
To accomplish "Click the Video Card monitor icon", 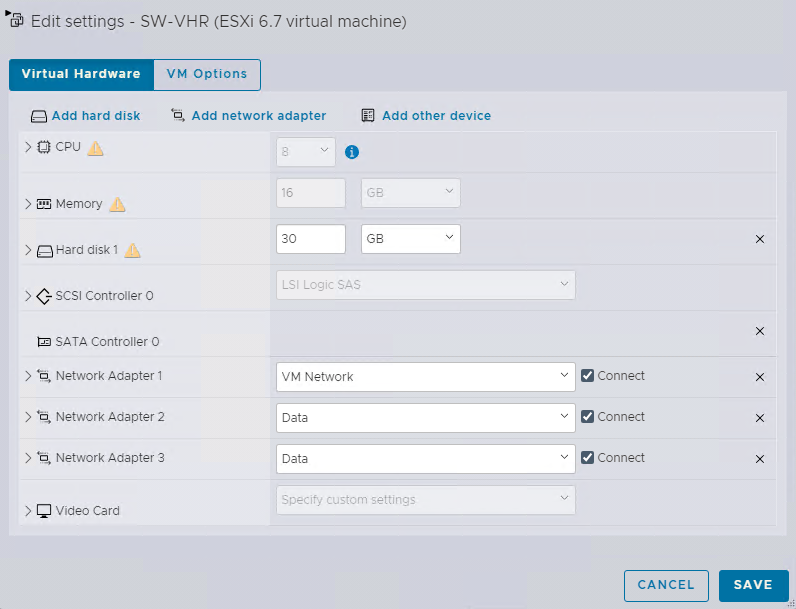I will click(x=44, y=511).
